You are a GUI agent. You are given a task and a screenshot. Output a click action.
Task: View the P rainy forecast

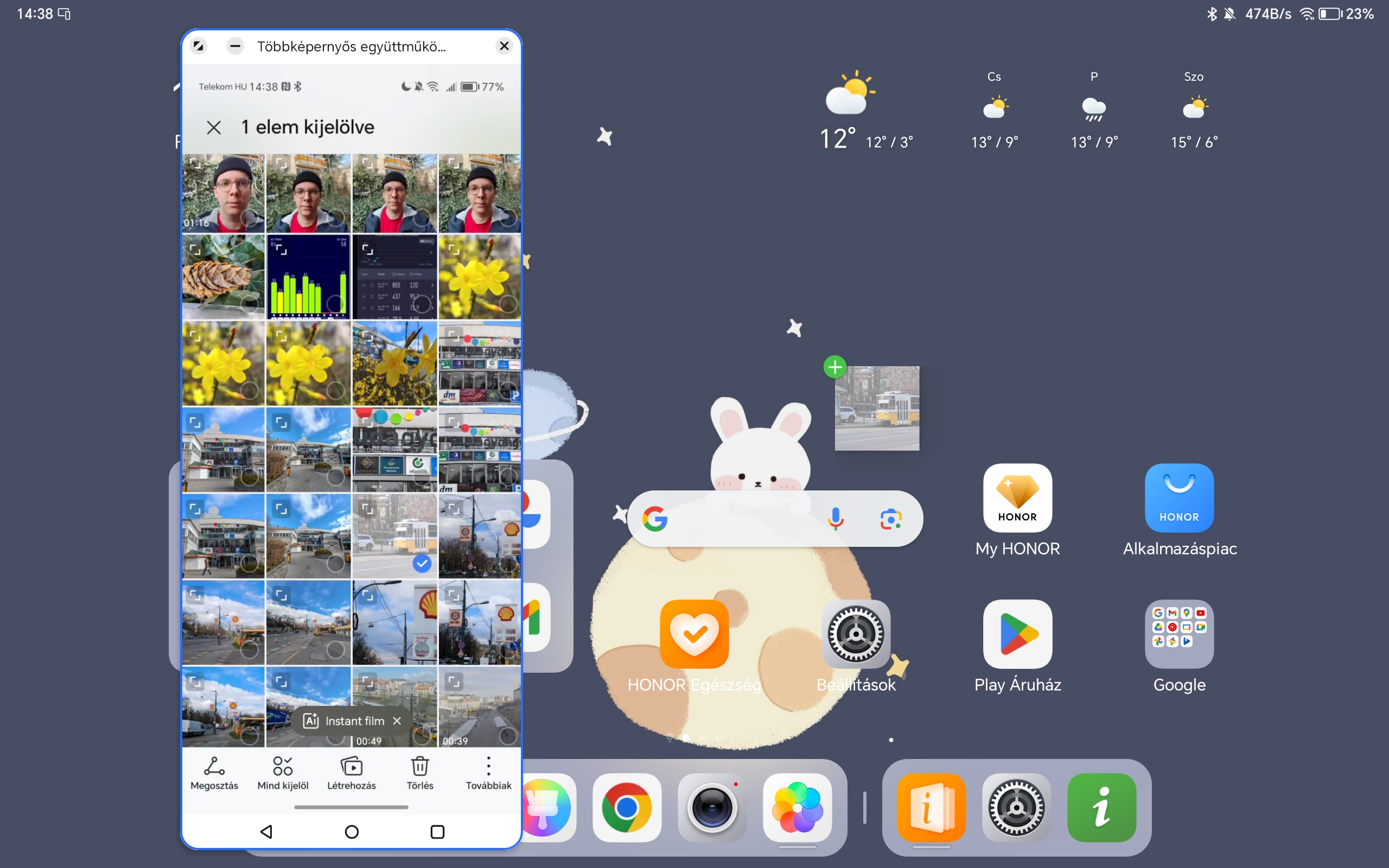1094,111
